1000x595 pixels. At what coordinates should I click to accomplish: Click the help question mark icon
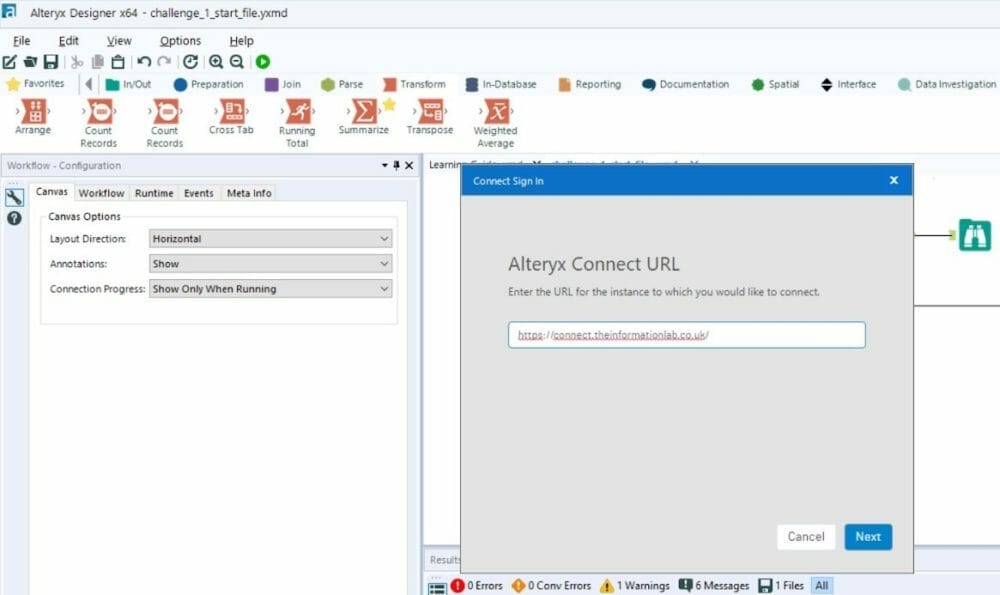click(x=14, y=219)
